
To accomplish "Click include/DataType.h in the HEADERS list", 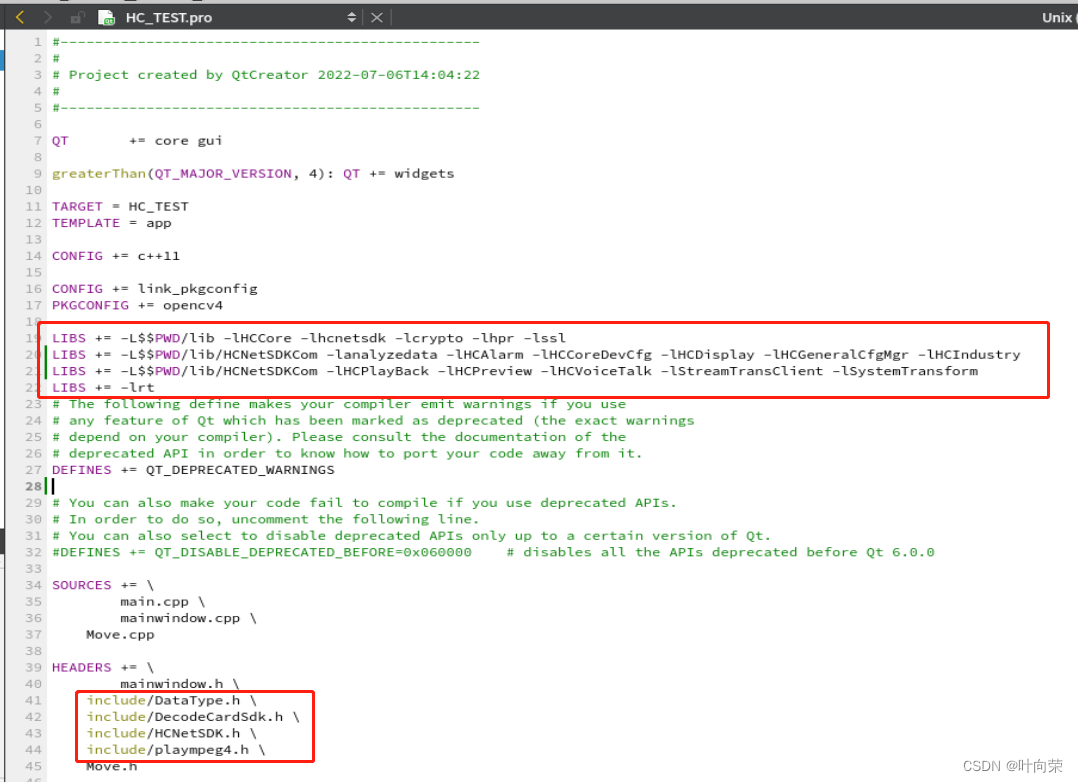I will tap(163, 700).
